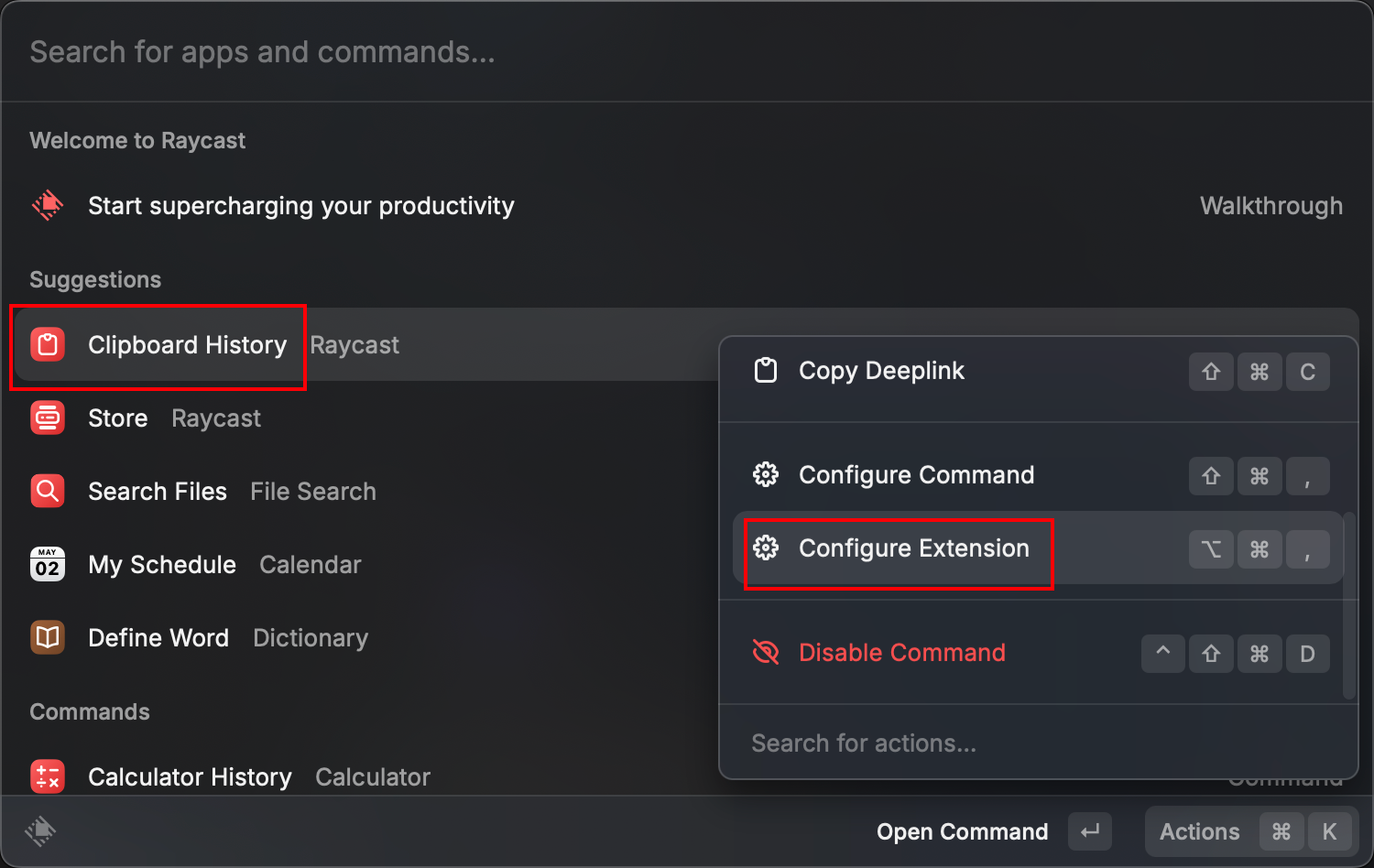The width and height of the screenshot is (1374, 868).
Task: Click the Store red icon
Action: click(x=48, y=418)
